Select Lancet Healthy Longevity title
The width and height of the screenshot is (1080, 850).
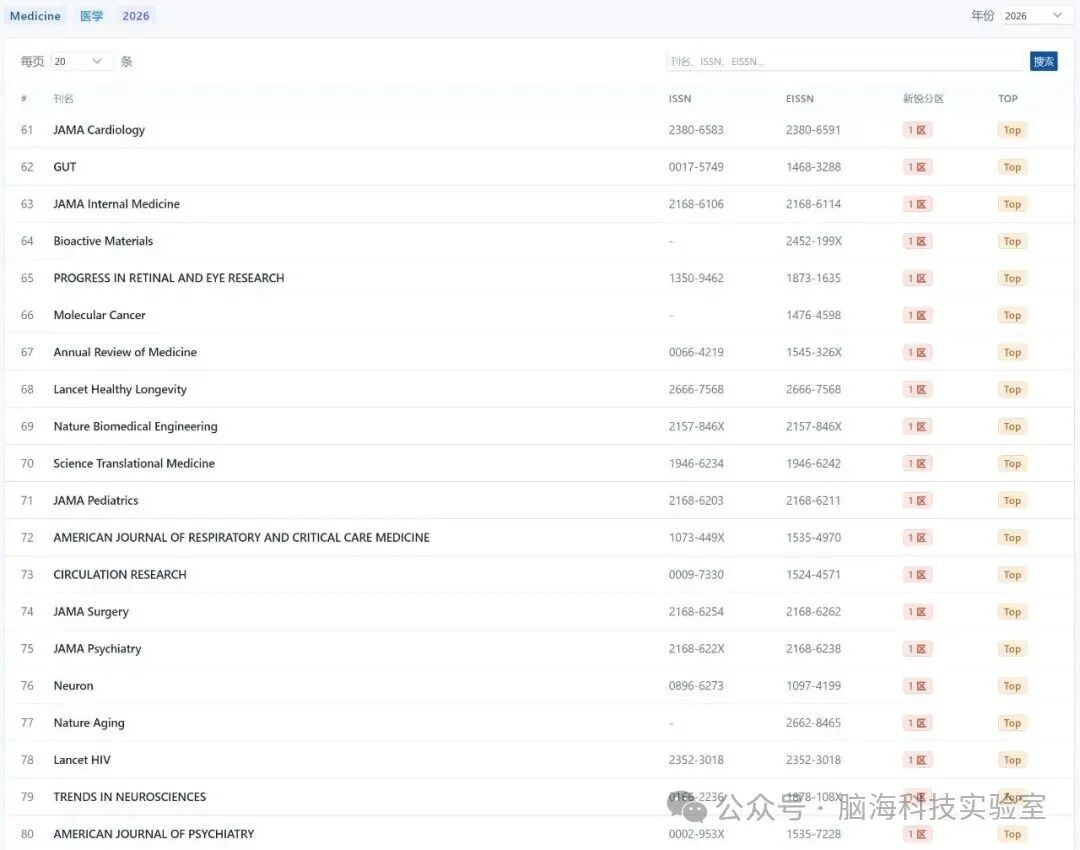[x=120, y=389]
